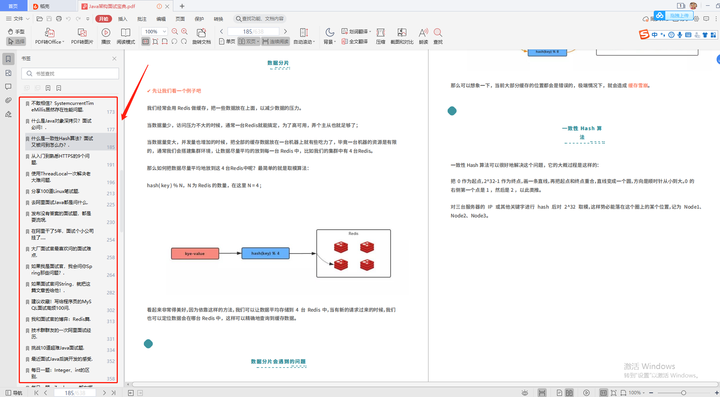Viewport: 720px width, 397px height.
Task: Start slideshow playback (播放)
Action: (106, 36)
